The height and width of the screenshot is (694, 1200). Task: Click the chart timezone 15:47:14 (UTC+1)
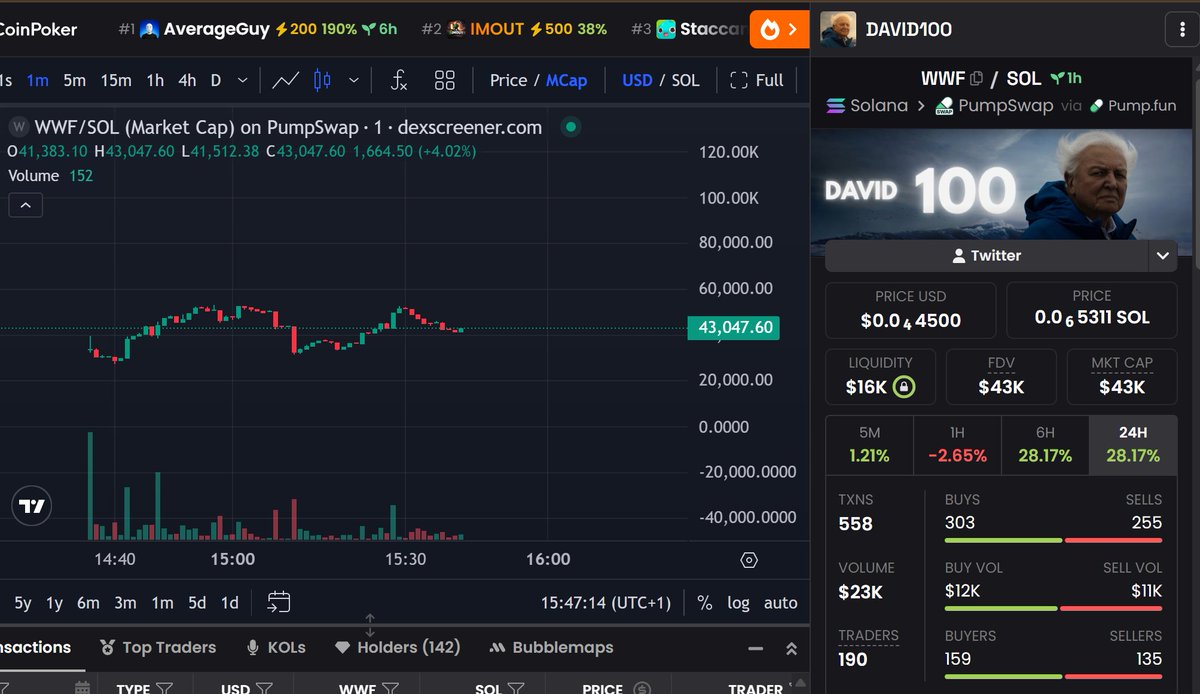(606, 603)
